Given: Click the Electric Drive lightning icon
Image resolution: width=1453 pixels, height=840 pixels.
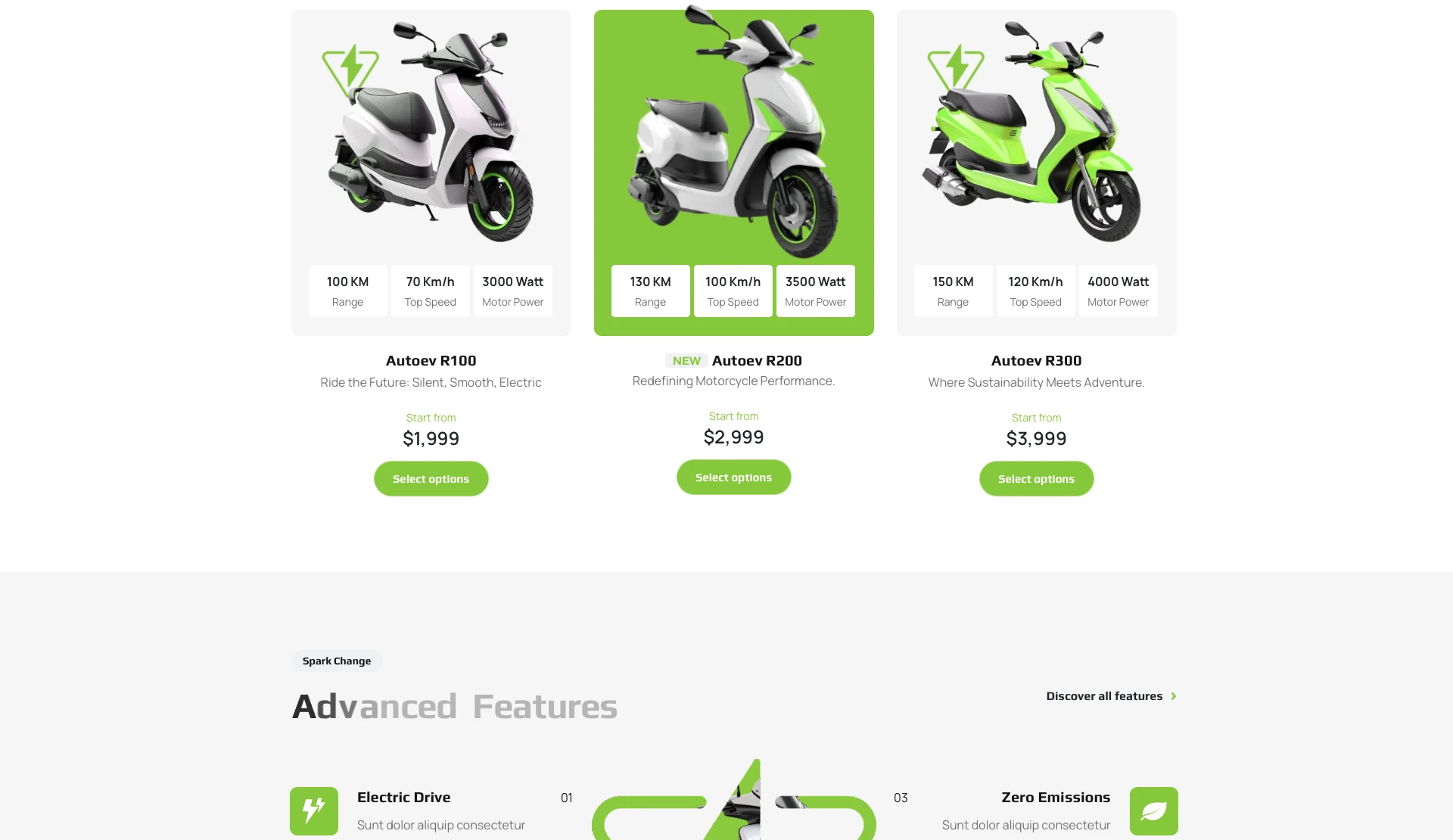Looking at the screenshot, I should [x=314, y=811].
